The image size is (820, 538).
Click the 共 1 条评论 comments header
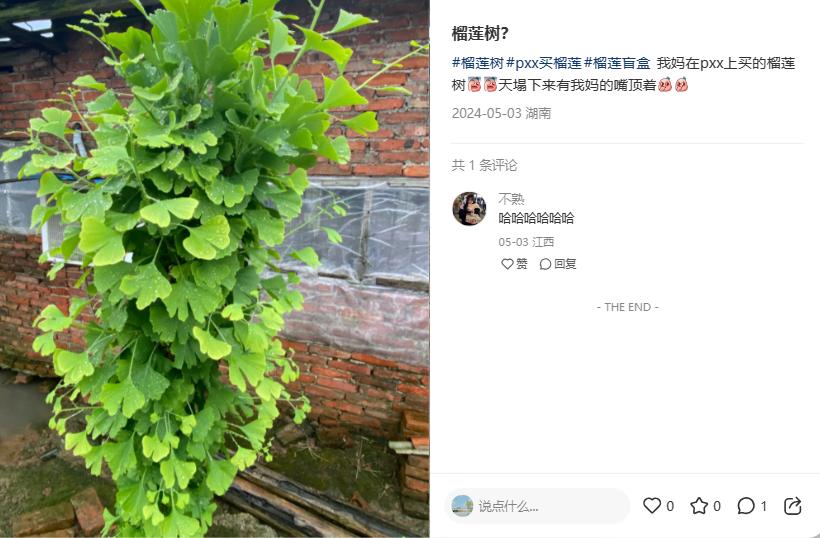484,165
